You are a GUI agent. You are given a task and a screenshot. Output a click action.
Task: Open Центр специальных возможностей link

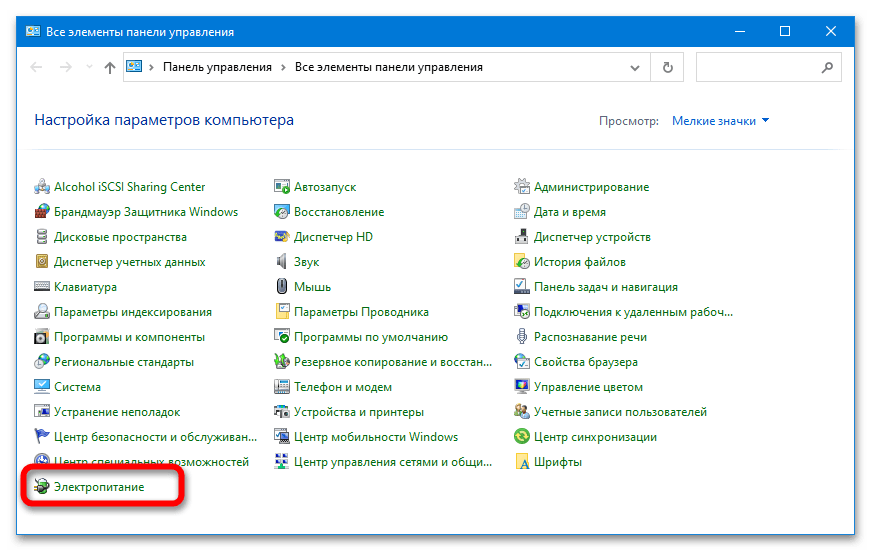click(151, 462)
